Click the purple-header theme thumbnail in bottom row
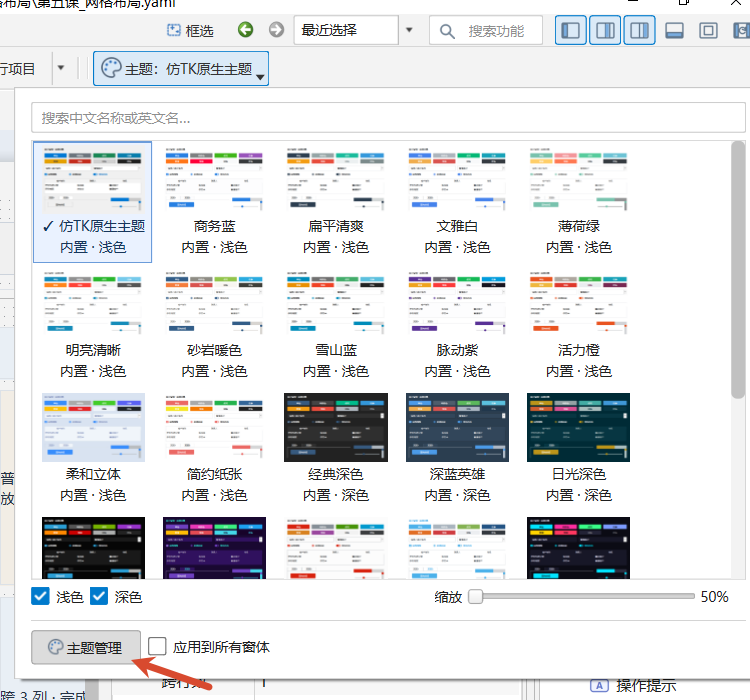This screenshot has height=700, width=750. 214,548
